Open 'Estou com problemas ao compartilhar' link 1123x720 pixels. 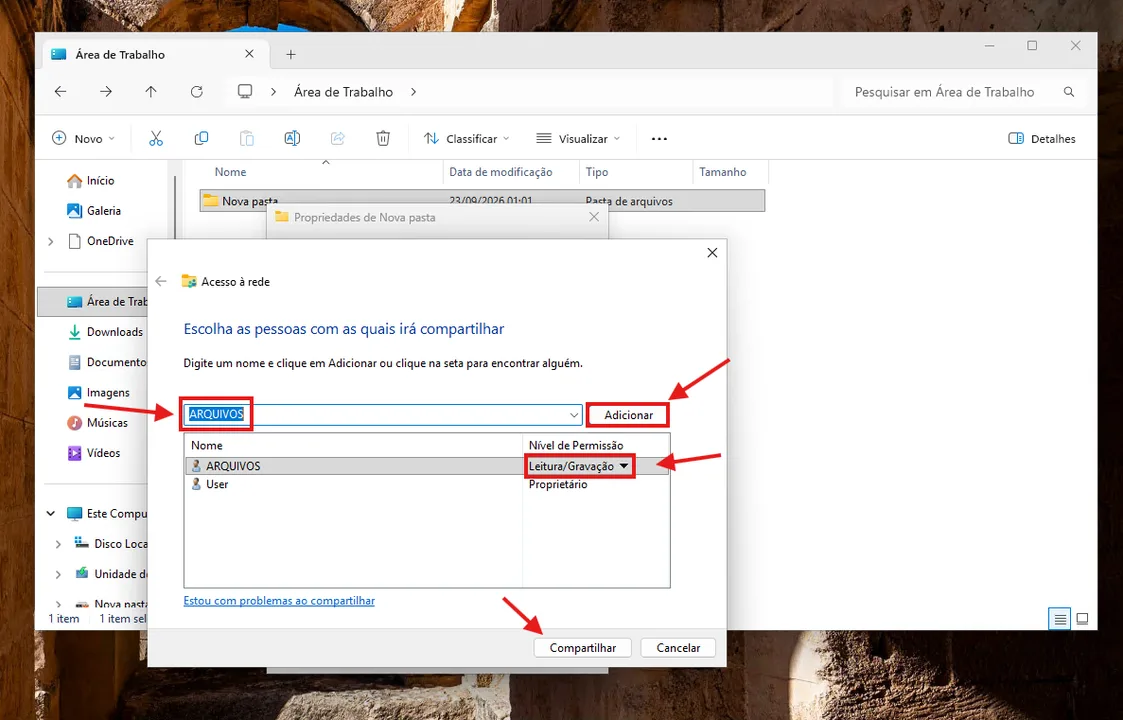click(279, 600)
